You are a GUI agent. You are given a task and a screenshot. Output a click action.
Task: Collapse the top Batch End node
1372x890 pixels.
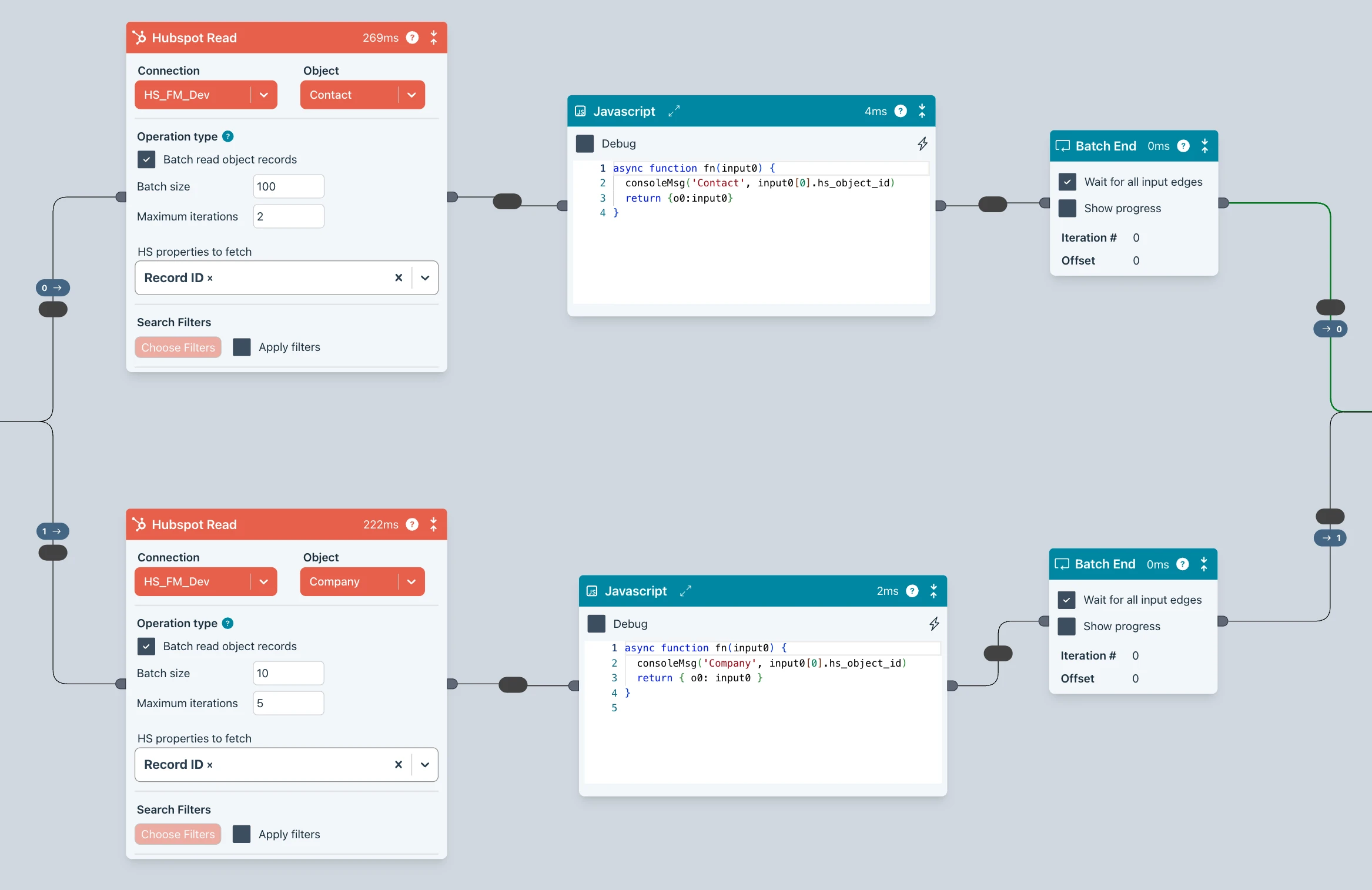coord(1204,146)
